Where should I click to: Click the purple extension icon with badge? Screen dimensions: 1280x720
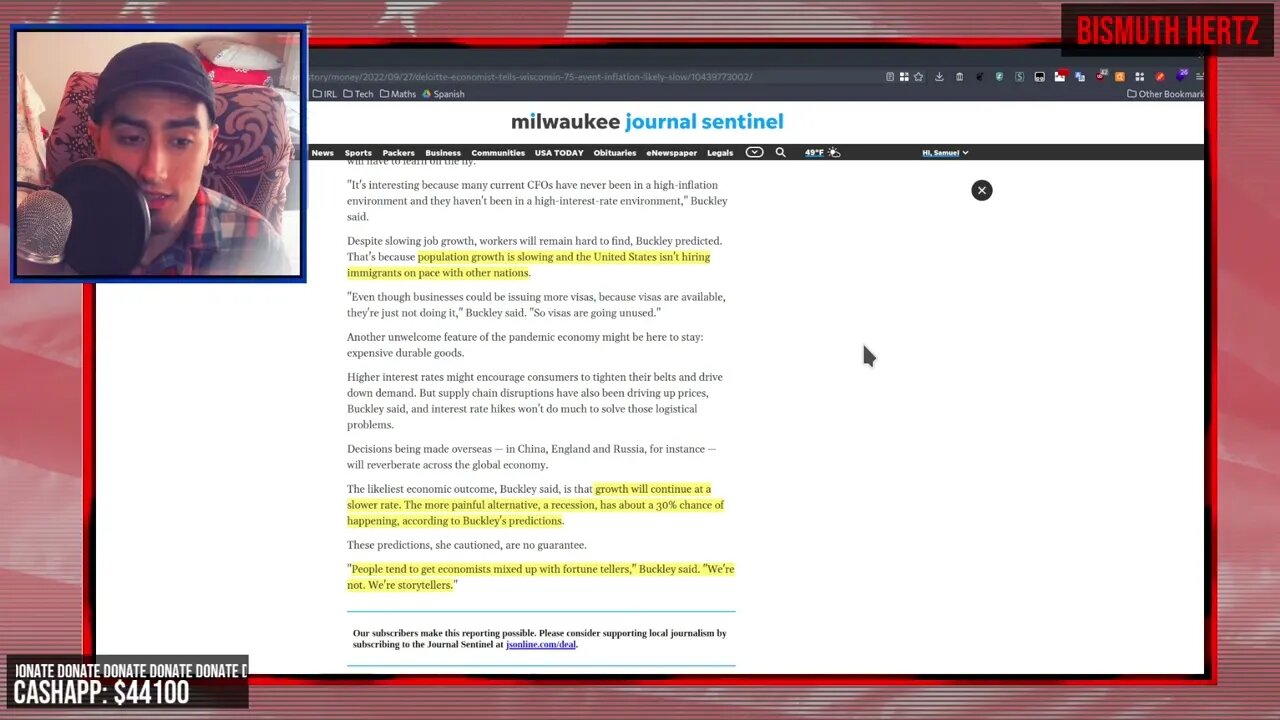[x=1182, y=76]
